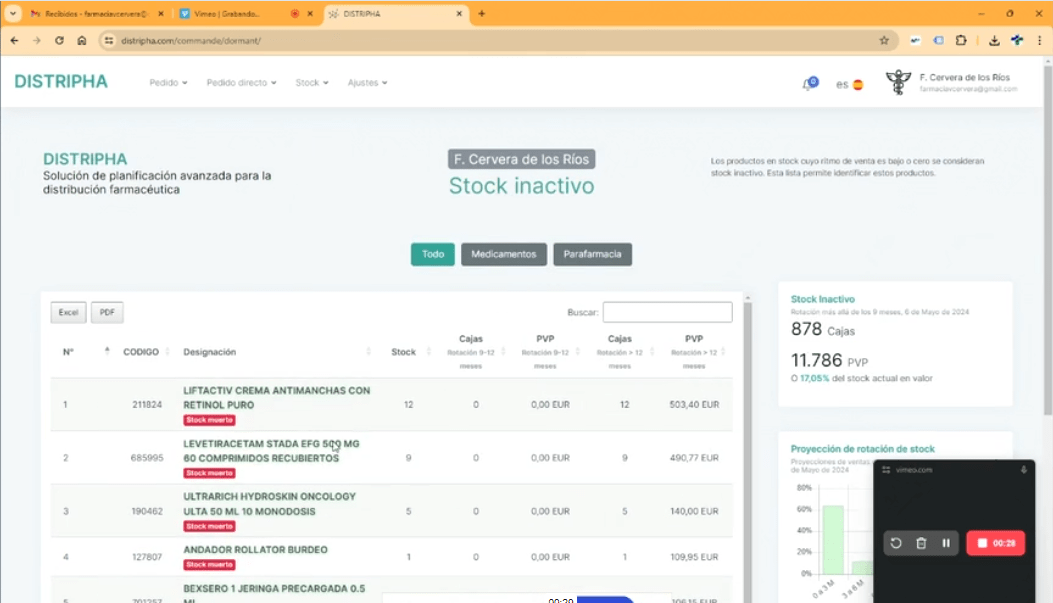Image resolution: width=1053 pixels, height=603 pixels.
Task: Click the 490,77 EUR value
Action: [694, 458]
